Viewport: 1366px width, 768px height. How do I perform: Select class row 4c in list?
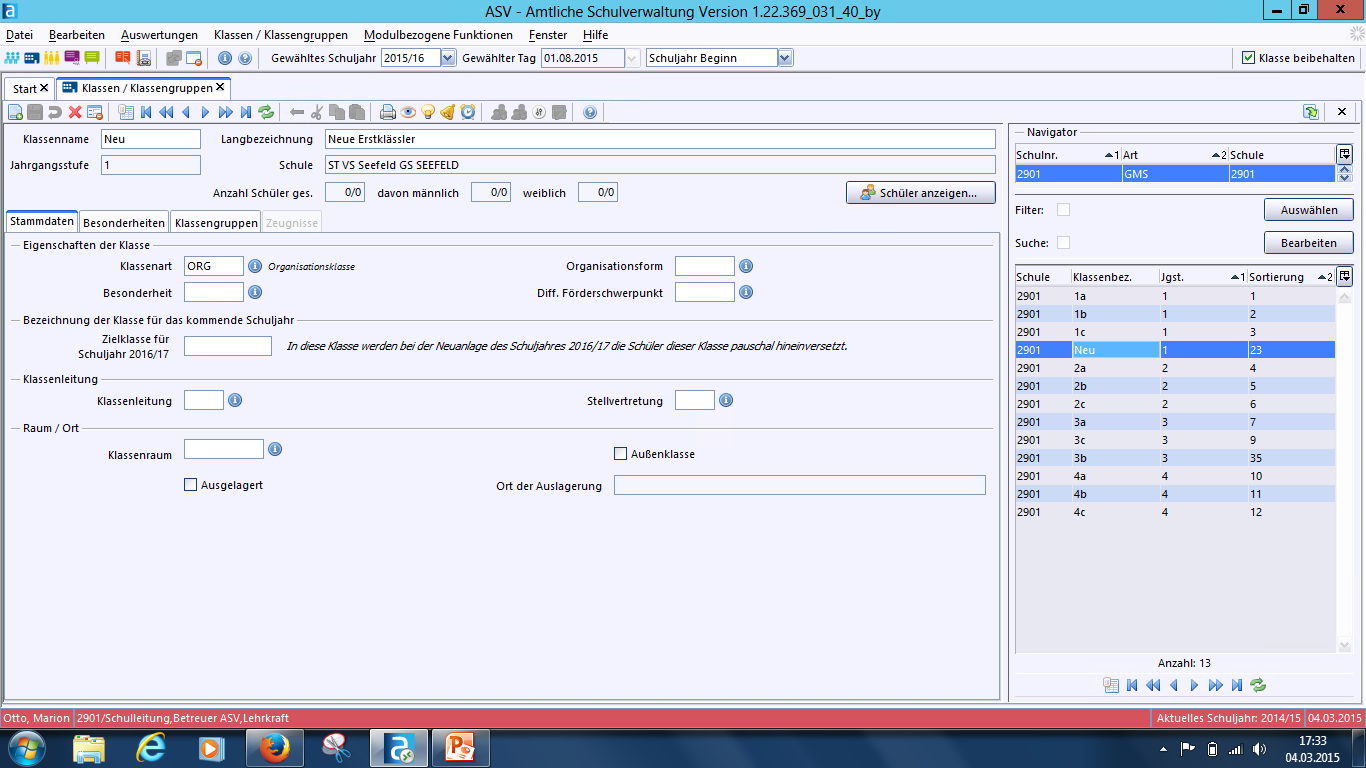(1175, 512)
